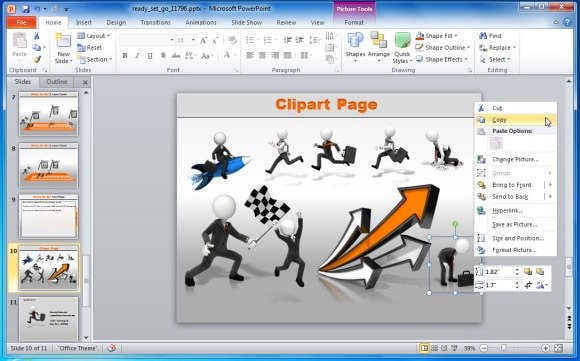Toggle Italic formatting
The height and width of the screenshot is (361, 580).
pyautogui.click(x=137, y=55)
